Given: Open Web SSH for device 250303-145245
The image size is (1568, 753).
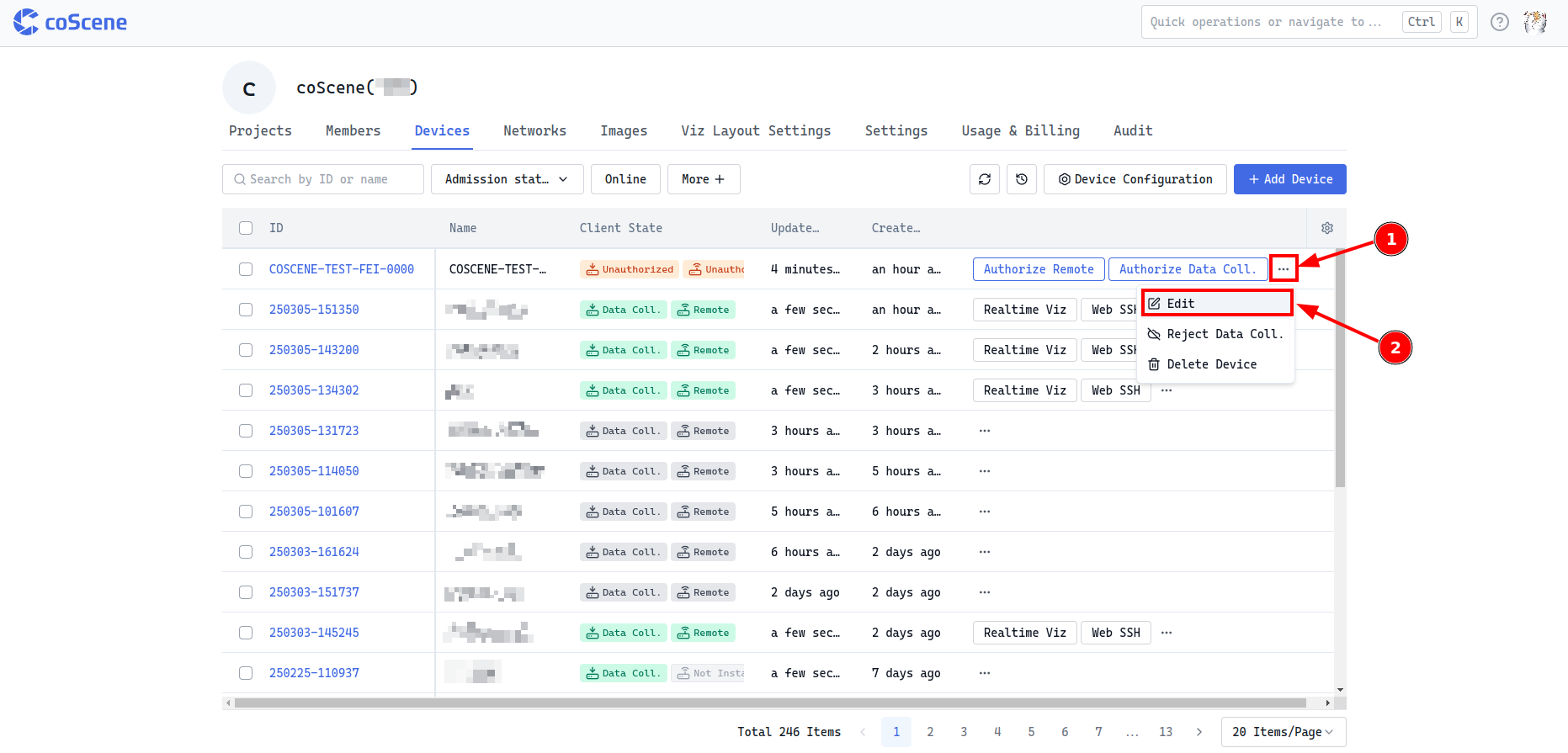Looking at the screenshot, I should click(x=1116, y=633).
